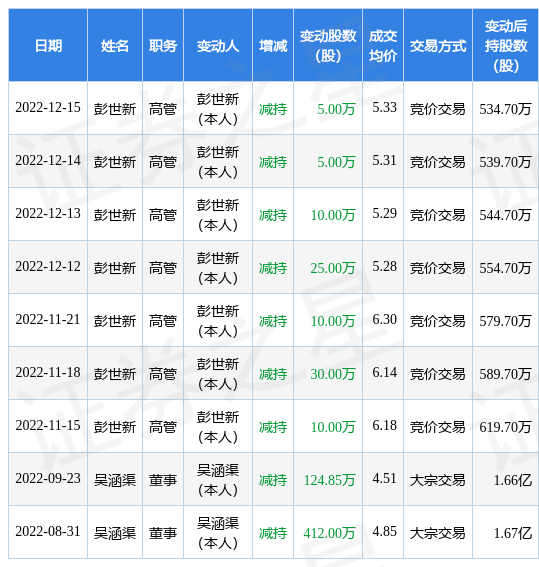Click the 成交均价 column header

click(x=383, y=46)
